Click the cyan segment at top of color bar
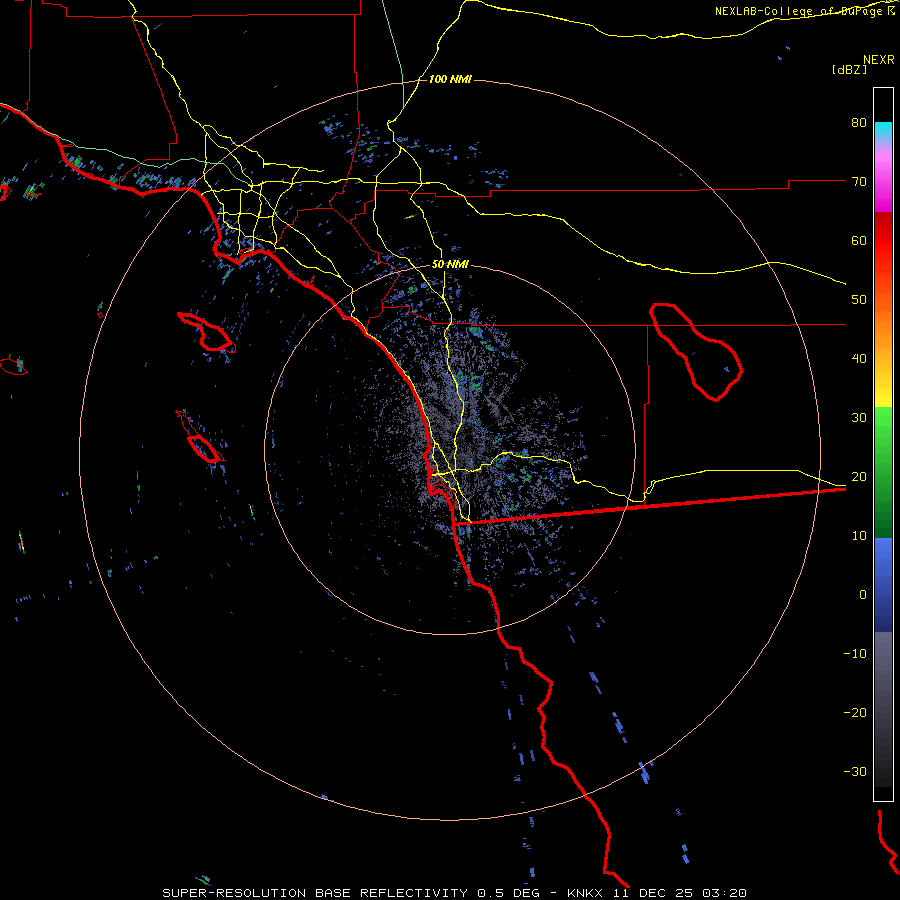This screenshot has width=900, height=900. [883, 131]
